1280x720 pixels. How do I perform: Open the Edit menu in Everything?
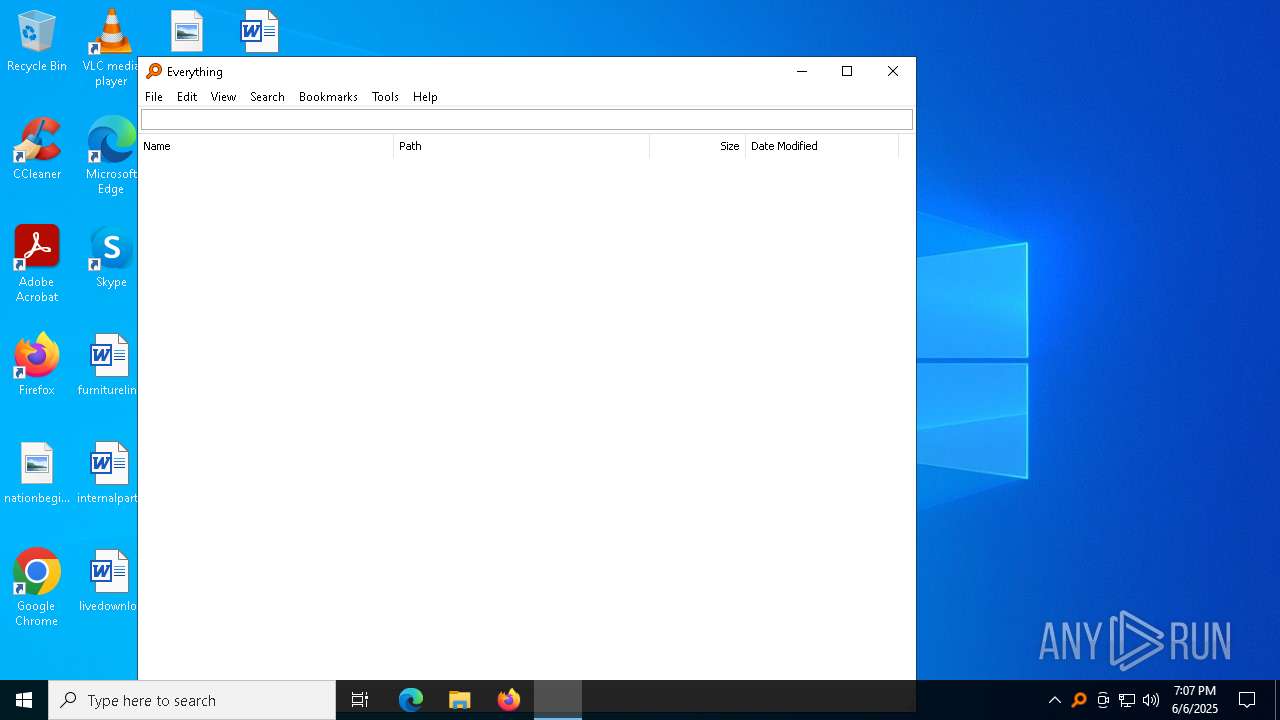[187, 97]
